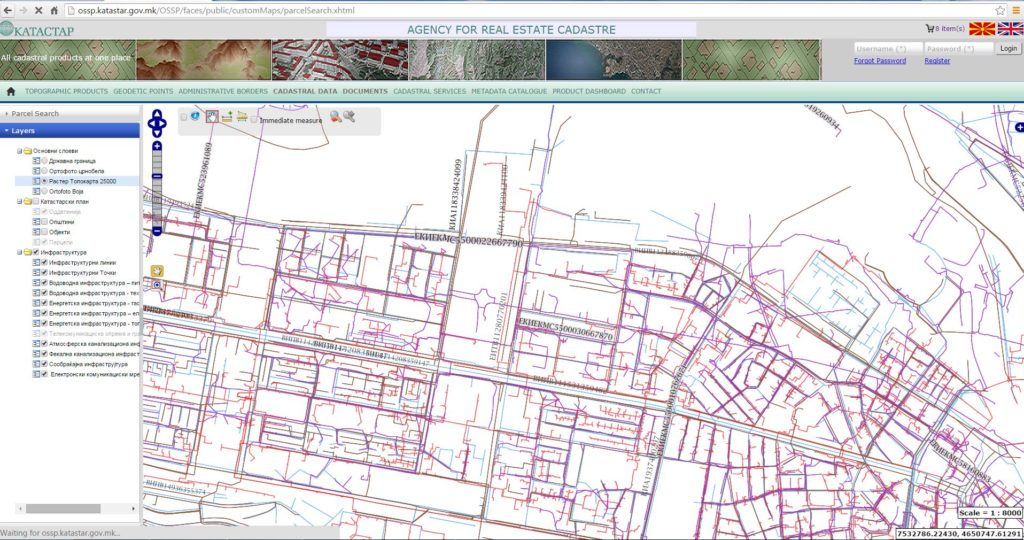Click the pan direction compass control
This screenshot has height=540, width=1024.
point(156,124)
